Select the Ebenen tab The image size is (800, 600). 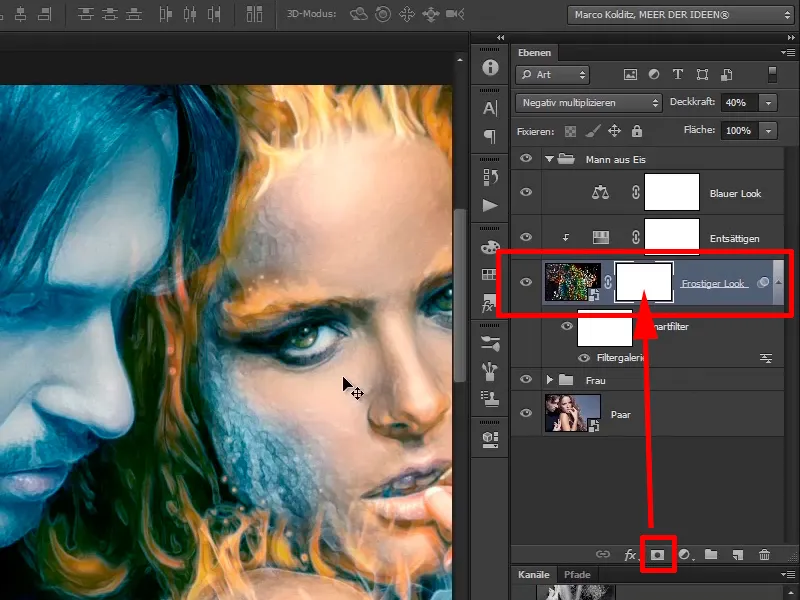pyautogui.click(x=534, y=53)
